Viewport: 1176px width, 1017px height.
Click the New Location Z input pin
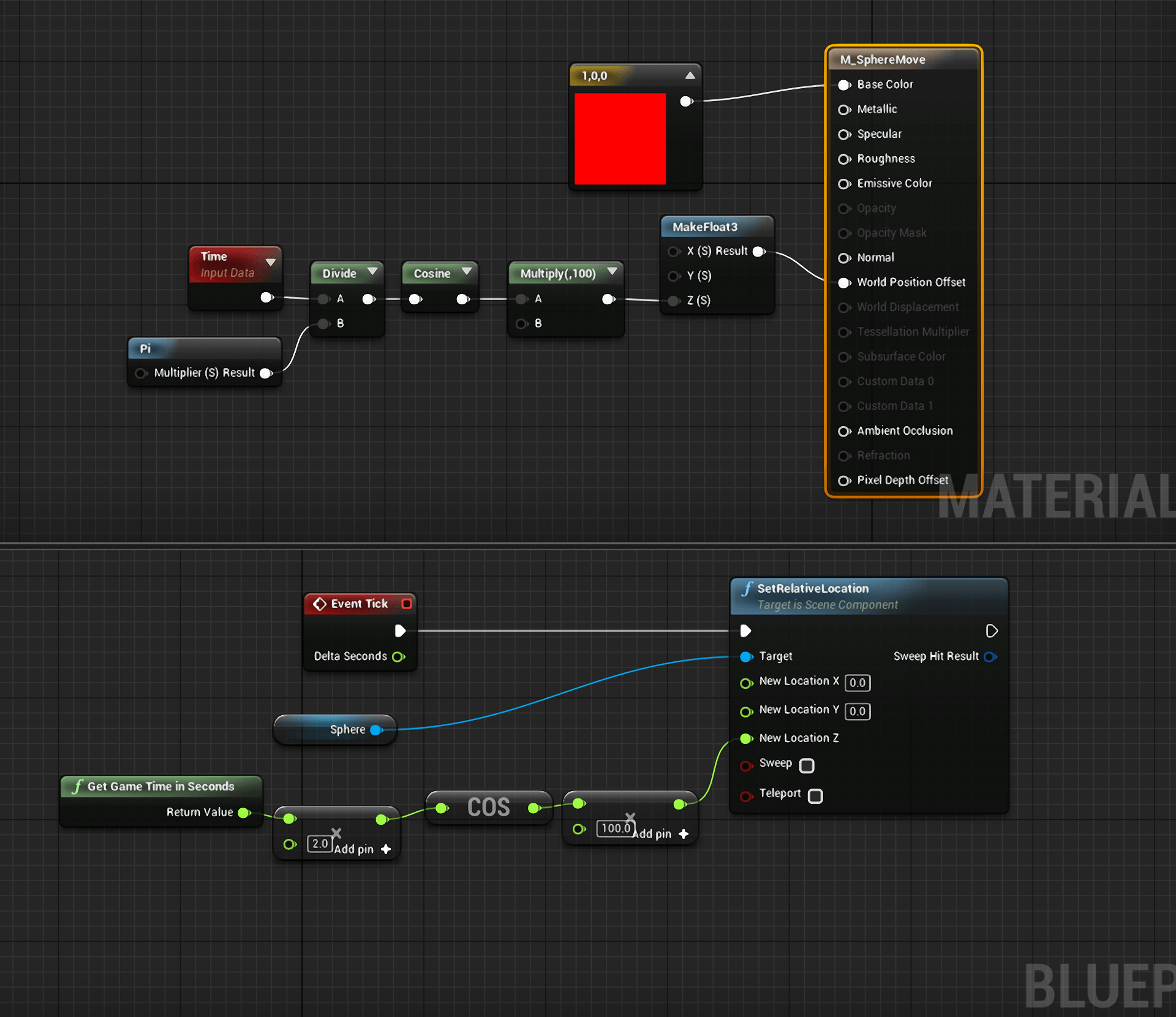click(x=747, y=739)
